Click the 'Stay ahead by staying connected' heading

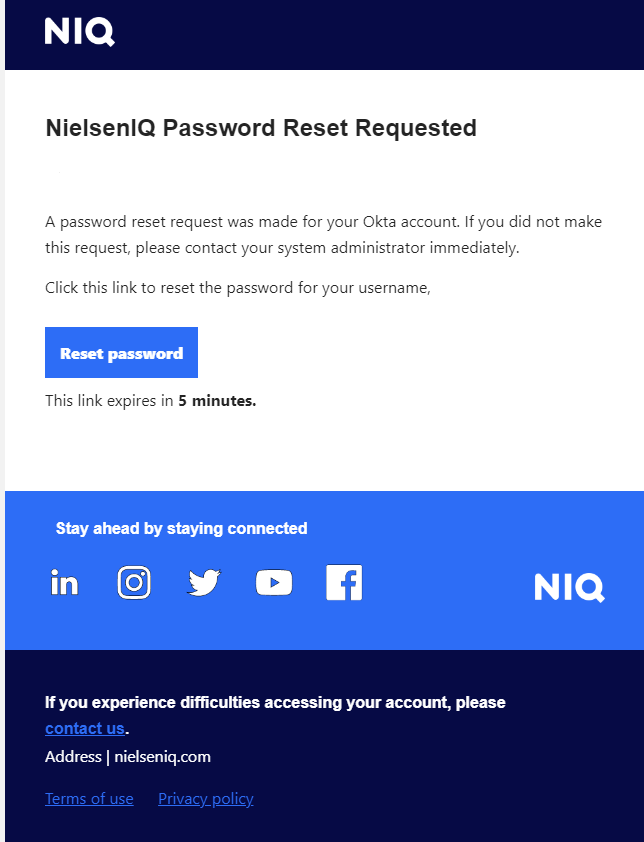pos(182,528)
